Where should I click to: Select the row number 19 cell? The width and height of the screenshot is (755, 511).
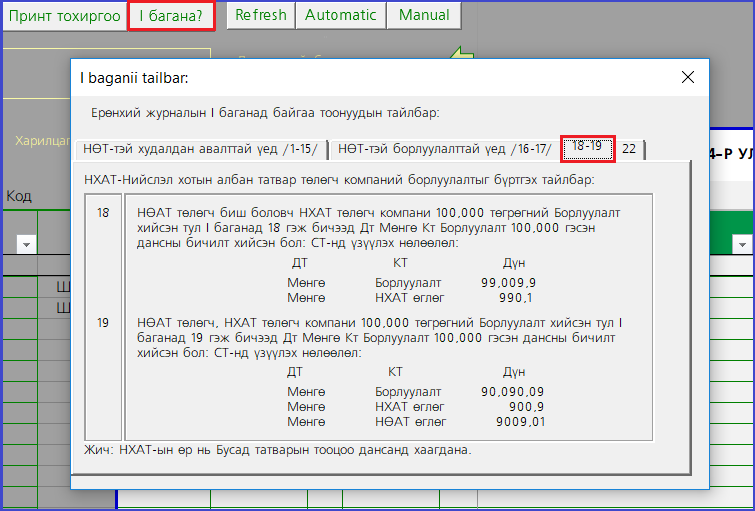(104, 323)
